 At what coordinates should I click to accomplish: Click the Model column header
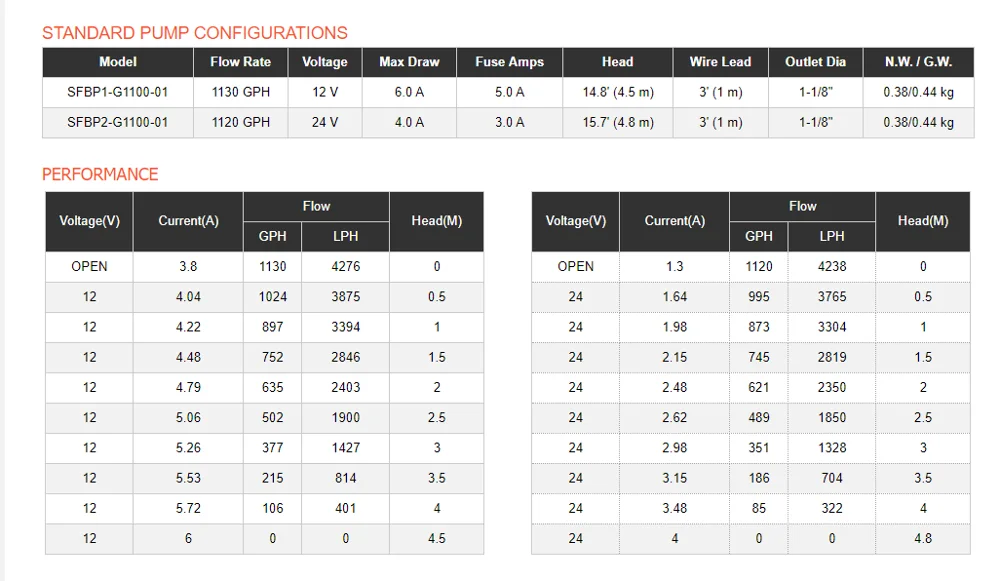[117, 62]
